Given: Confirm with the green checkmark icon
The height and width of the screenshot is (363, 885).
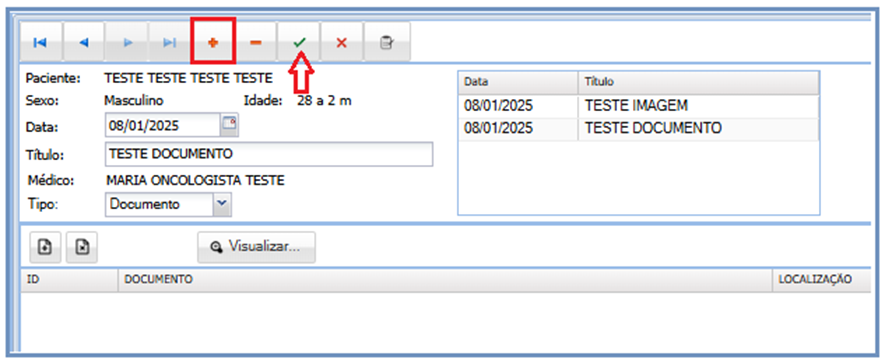Looking at the screenshot, I should point(299,42).
